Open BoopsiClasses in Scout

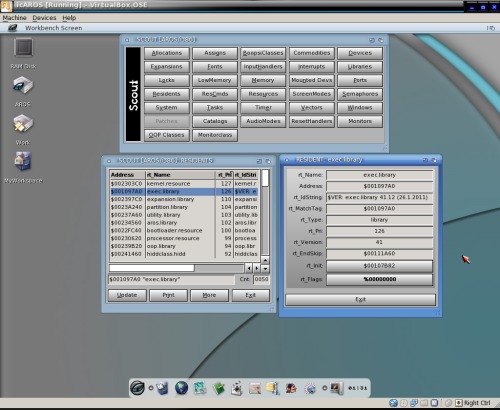click(x=263, y=53)
